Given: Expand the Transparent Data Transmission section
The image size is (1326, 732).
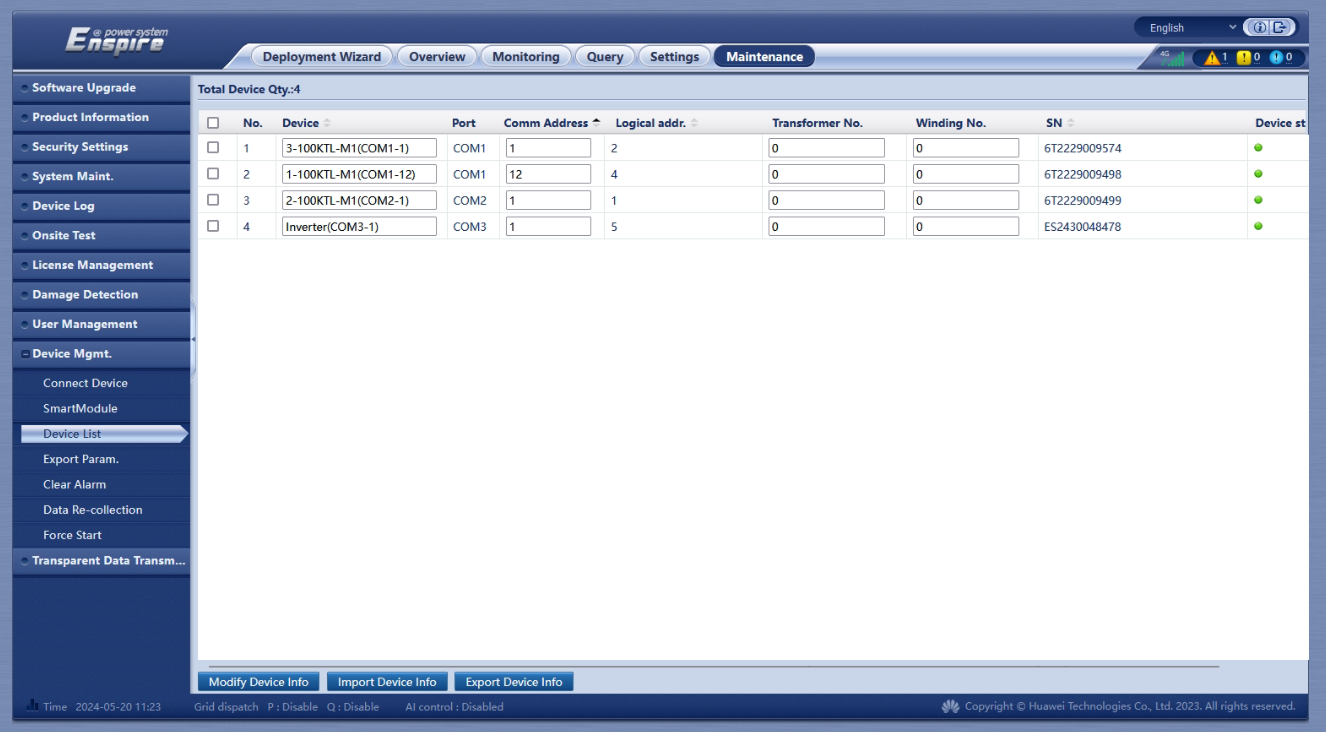Looking at the screenshot, I should pos(101,561).
